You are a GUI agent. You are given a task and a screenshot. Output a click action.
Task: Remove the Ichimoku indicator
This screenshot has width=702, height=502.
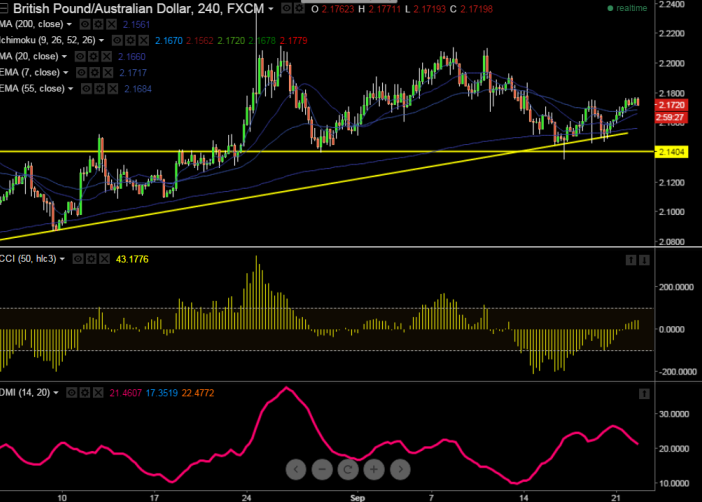tap(143, 40)
